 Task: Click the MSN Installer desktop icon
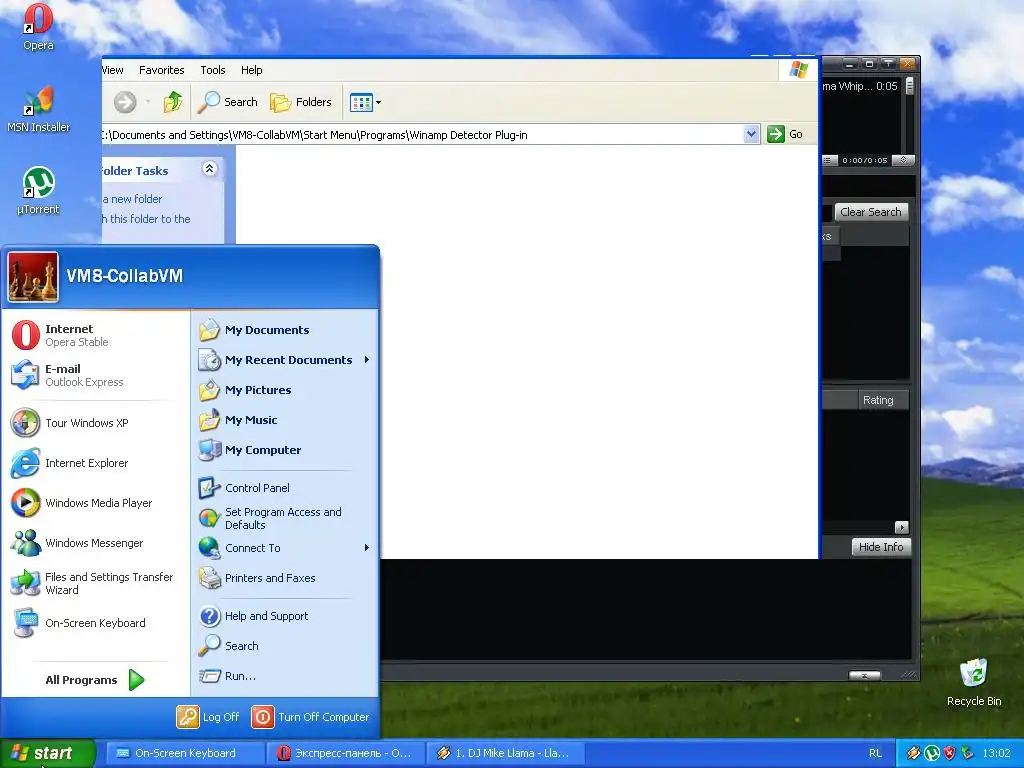pos(38,109)
